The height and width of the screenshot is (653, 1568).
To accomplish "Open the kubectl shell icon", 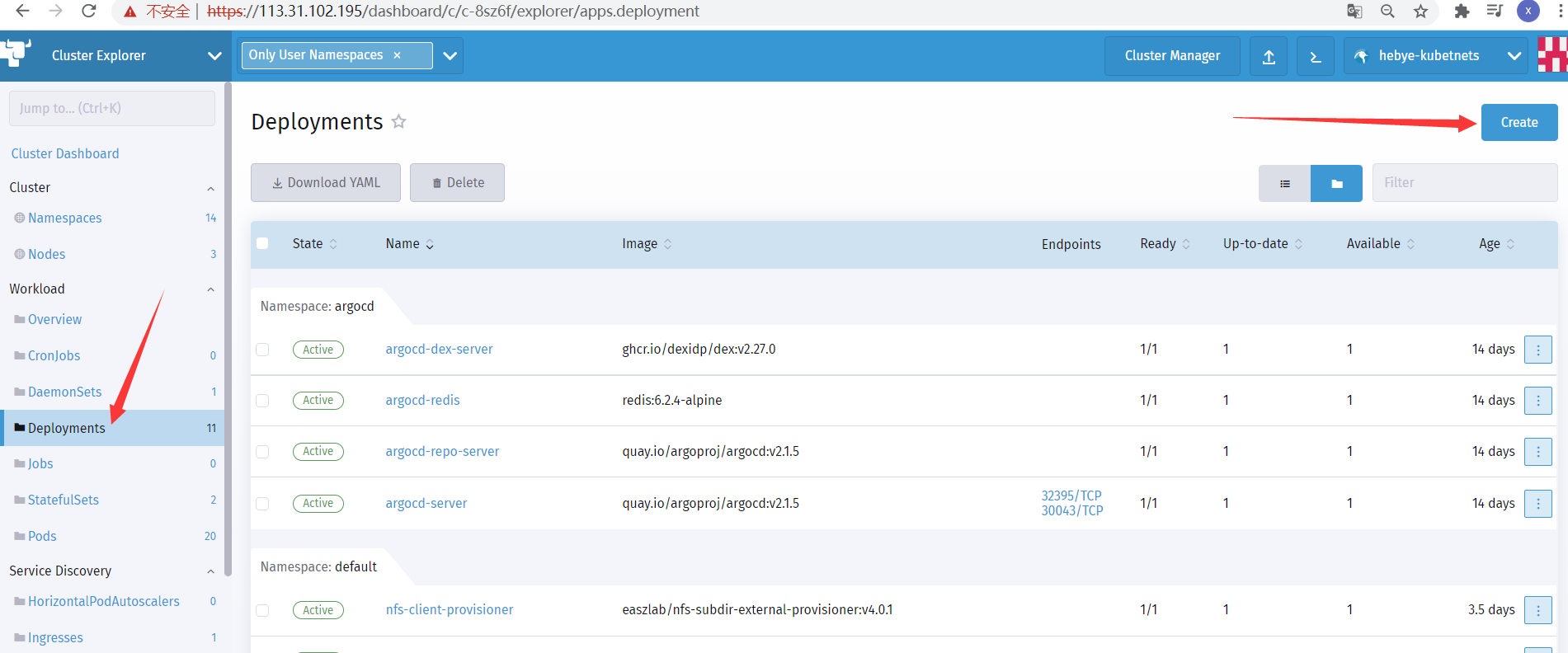I will [x=1316, y=56].
